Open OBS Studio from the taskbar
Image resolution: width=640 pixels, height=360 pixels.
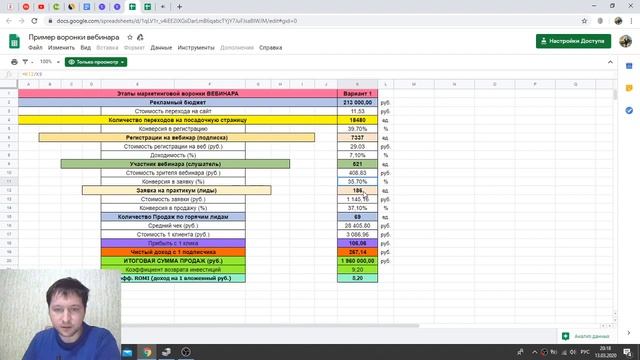tap(186, 352)
